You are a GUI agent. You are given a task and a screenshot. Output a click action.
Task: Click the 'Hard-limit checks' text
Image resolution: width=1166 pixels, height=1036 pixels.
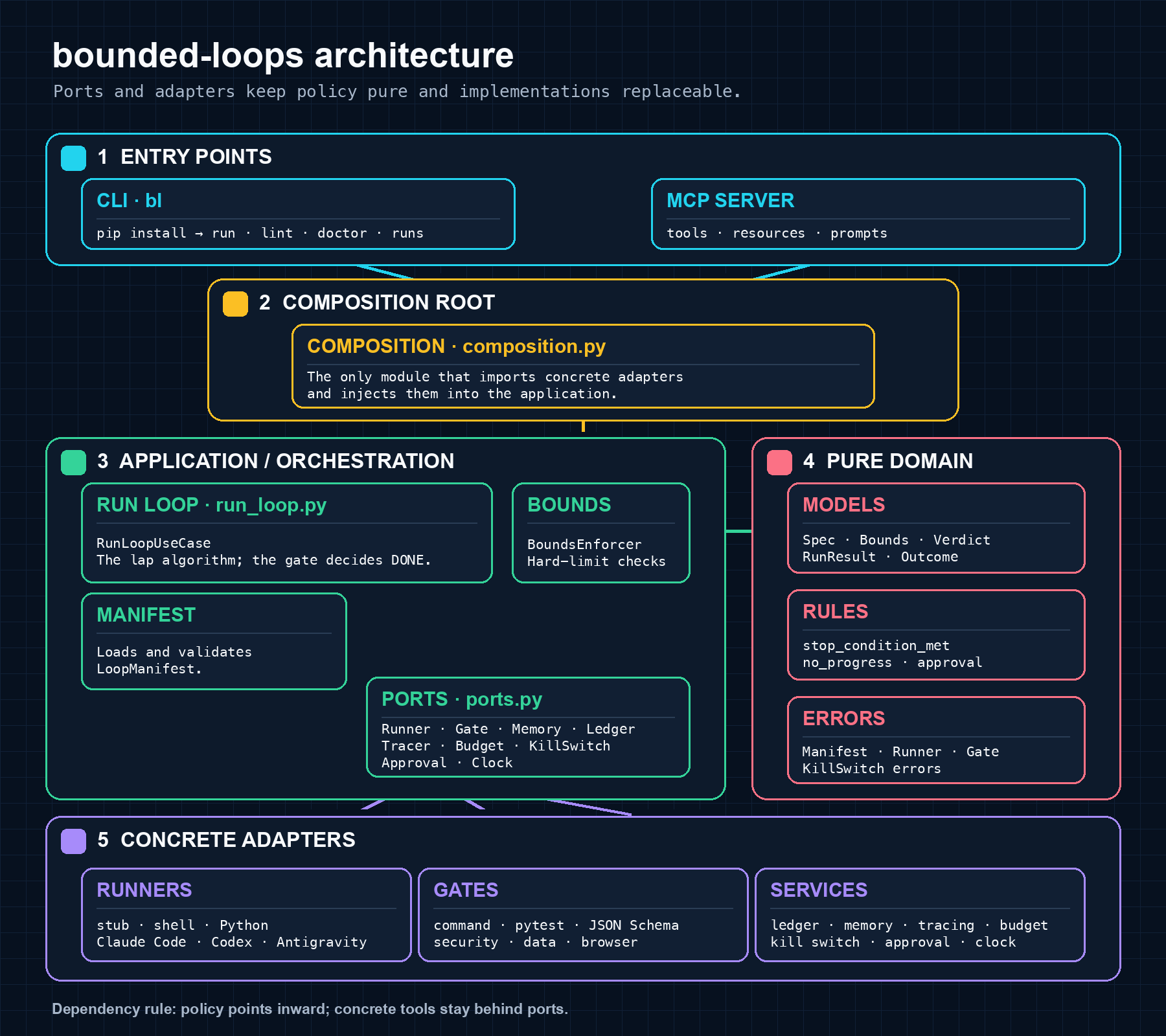[x=597, y=561]
